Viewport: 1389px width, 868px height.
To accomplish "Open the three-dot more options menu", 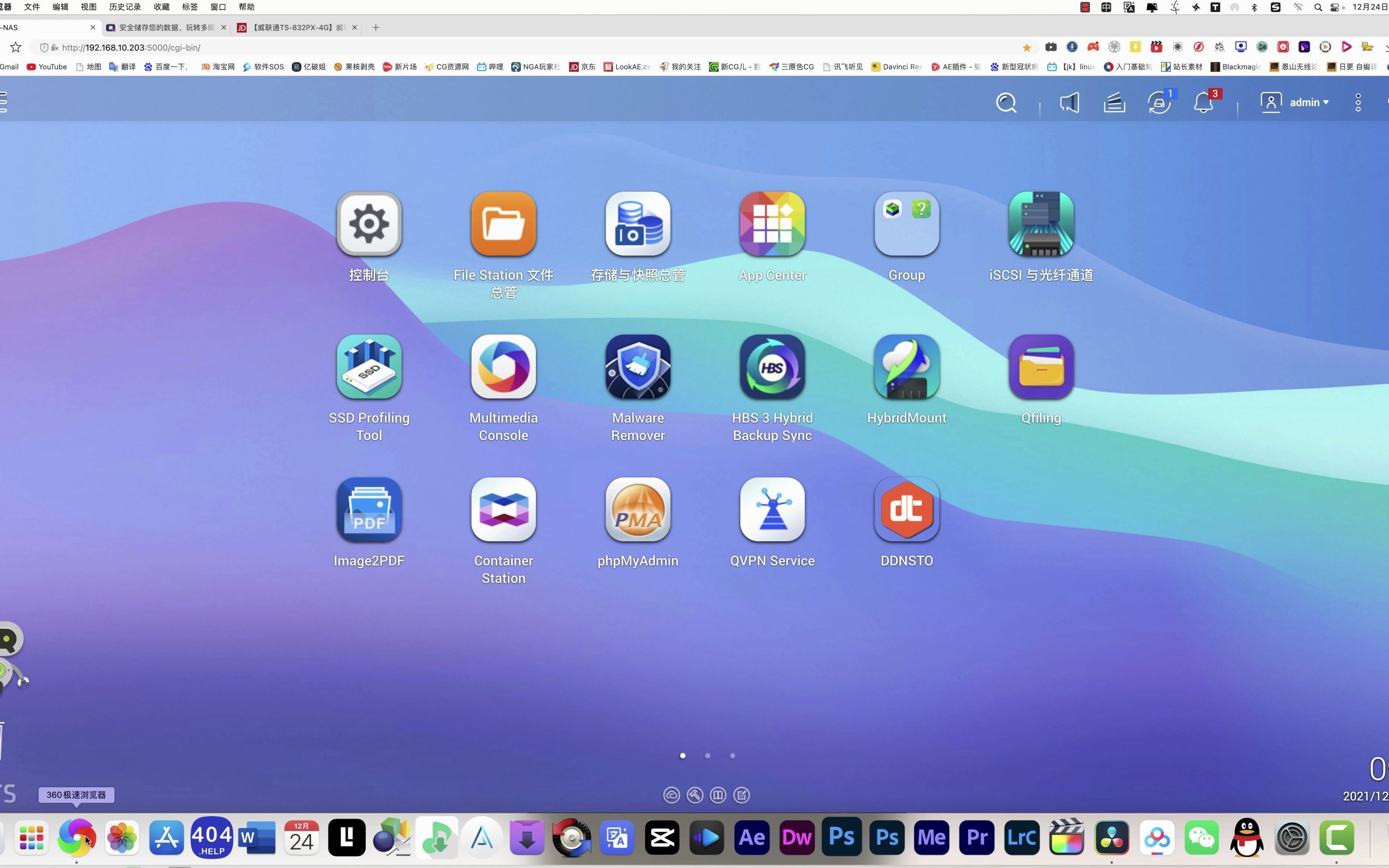I will pos(1358,103).
